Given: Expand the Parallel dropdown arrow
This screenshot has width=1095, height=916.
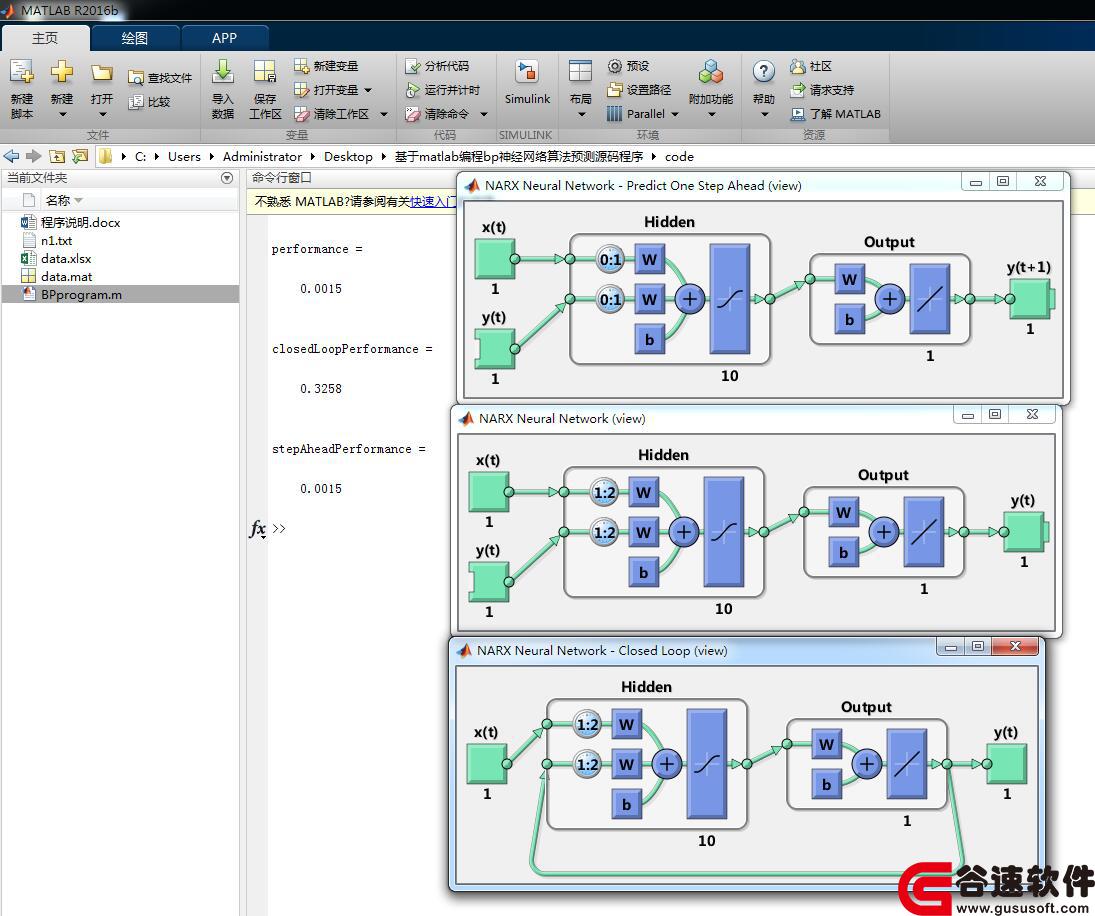Looking at the screenshot, I should (675, 114).
